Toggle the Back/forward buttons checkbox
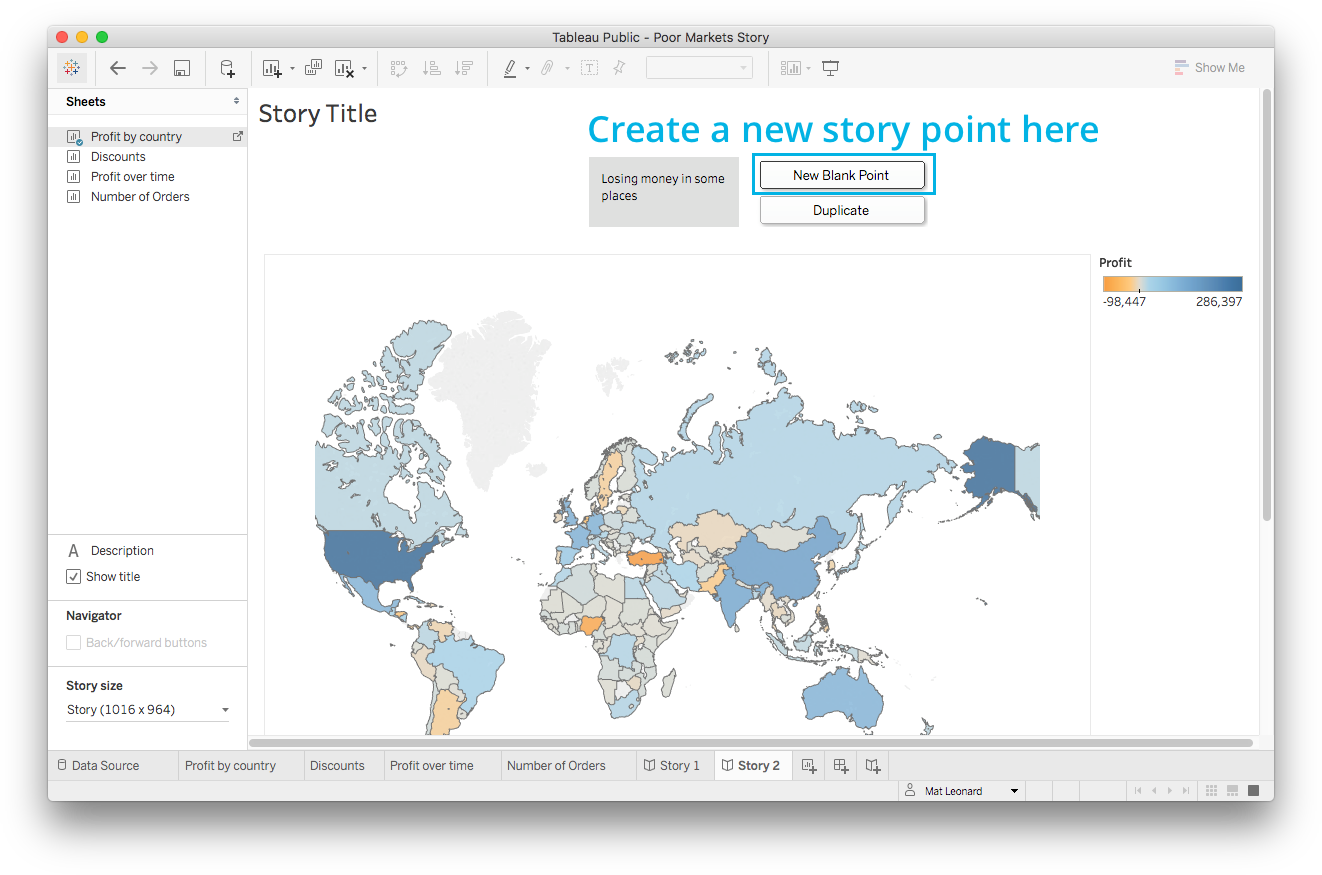 [x=74, y=643]
